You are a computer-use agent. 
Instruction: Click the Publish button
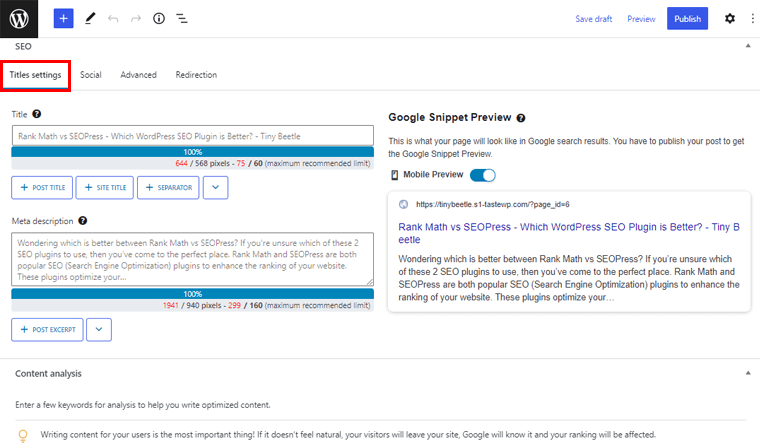pos(687,18)
